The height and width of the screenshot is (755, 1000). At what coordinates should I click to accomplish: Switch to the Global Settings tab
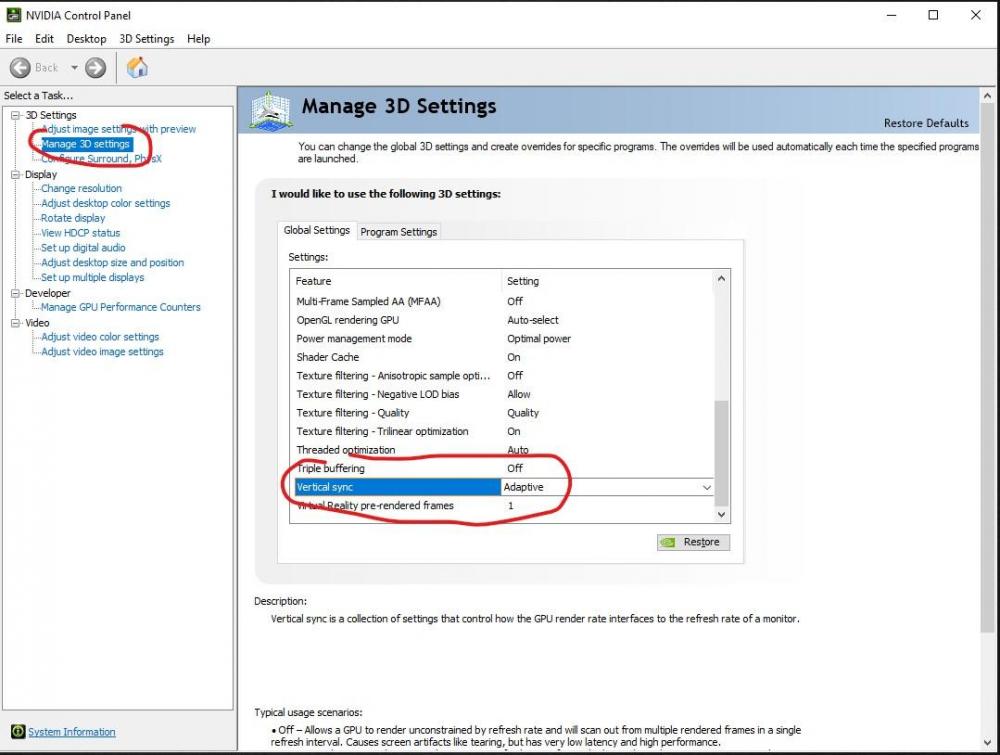(316, 230)
